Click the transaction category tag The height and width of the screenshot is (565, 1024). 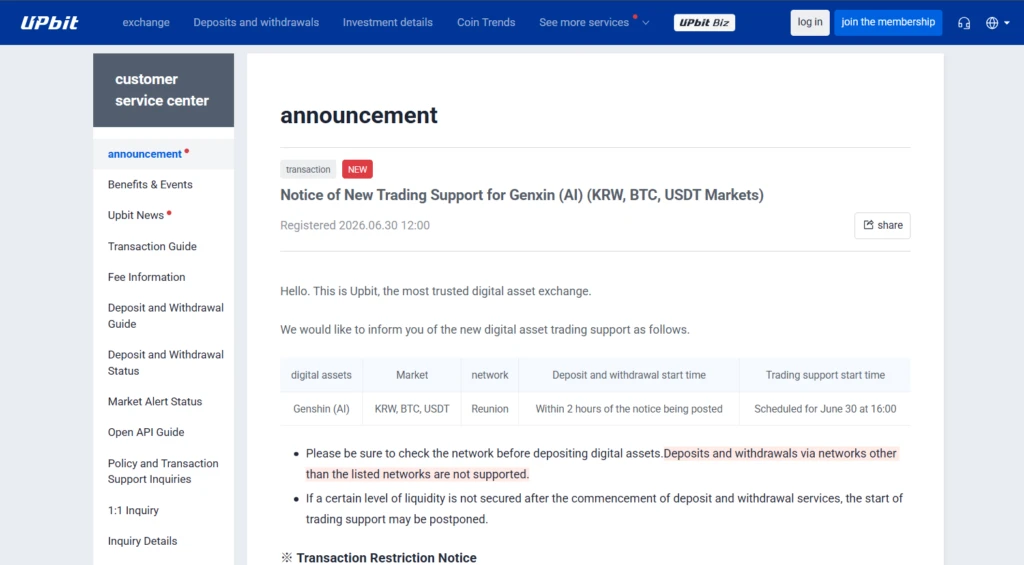(x=308, y=169)
